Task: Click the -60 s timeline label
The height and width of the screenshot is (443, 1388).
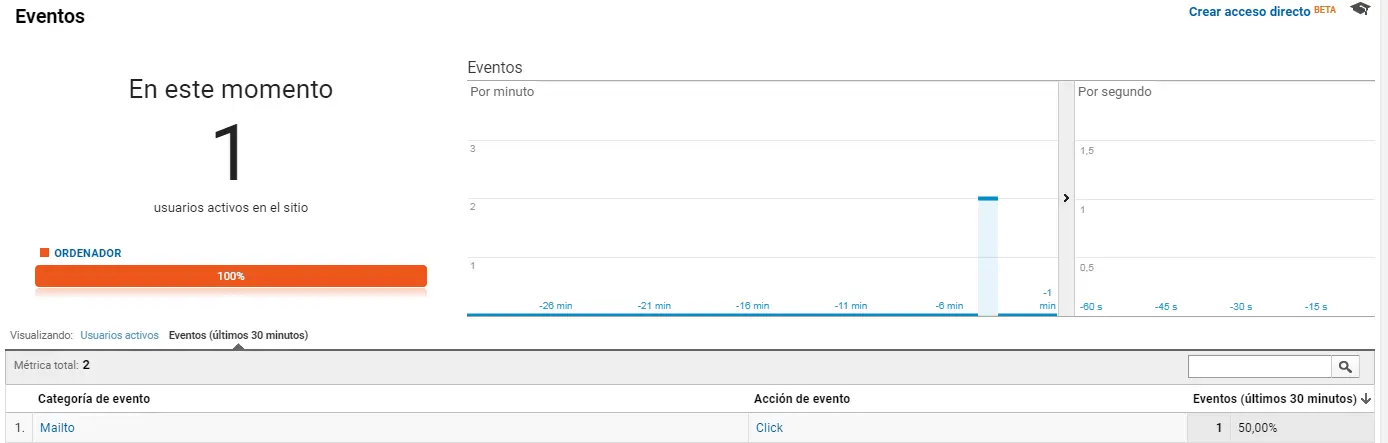Action: (1091, 307)
